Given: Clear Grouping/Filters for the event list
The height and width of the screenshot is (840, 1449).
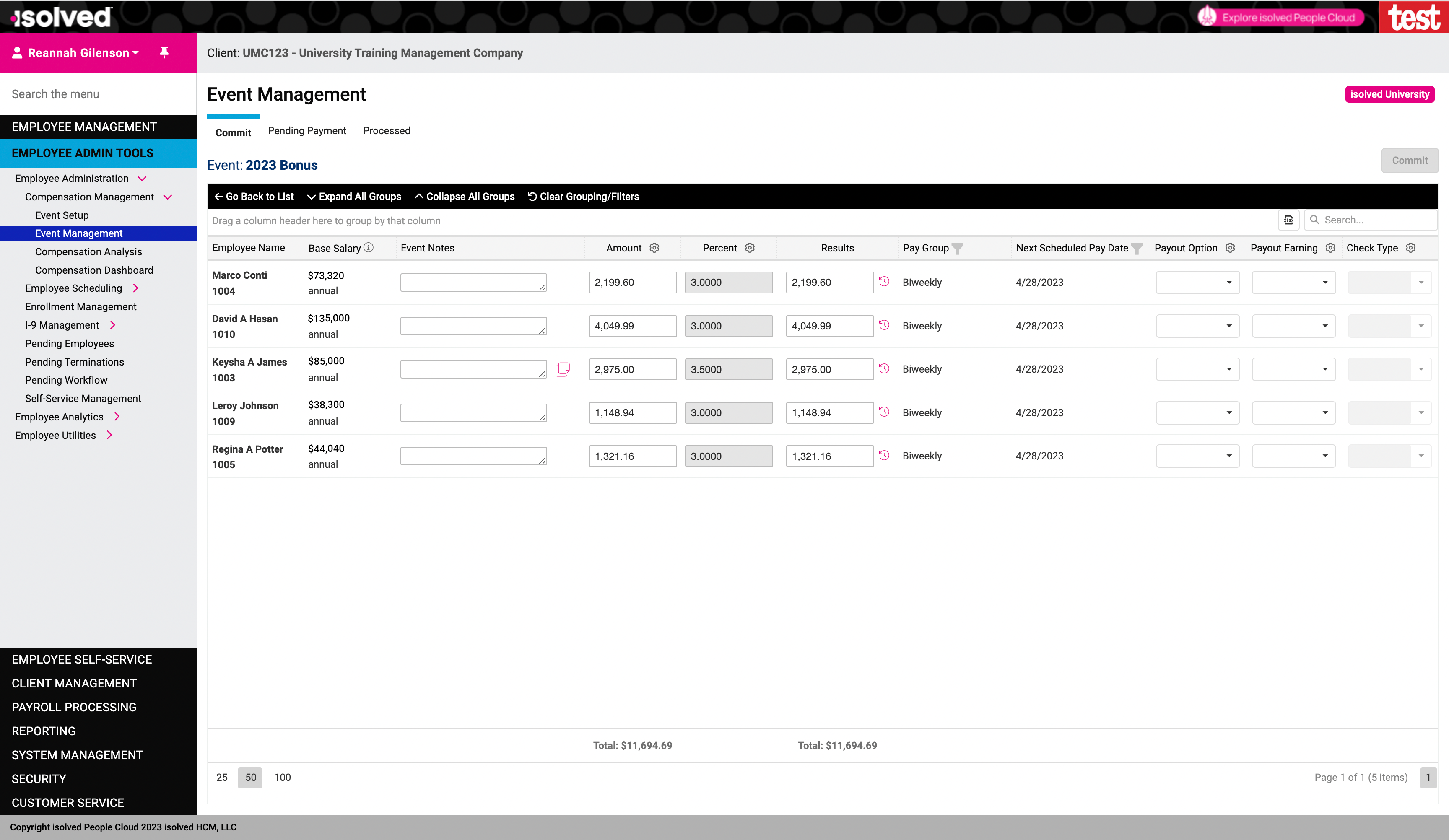Looking at the screenshot, I should tap(583, 197).
